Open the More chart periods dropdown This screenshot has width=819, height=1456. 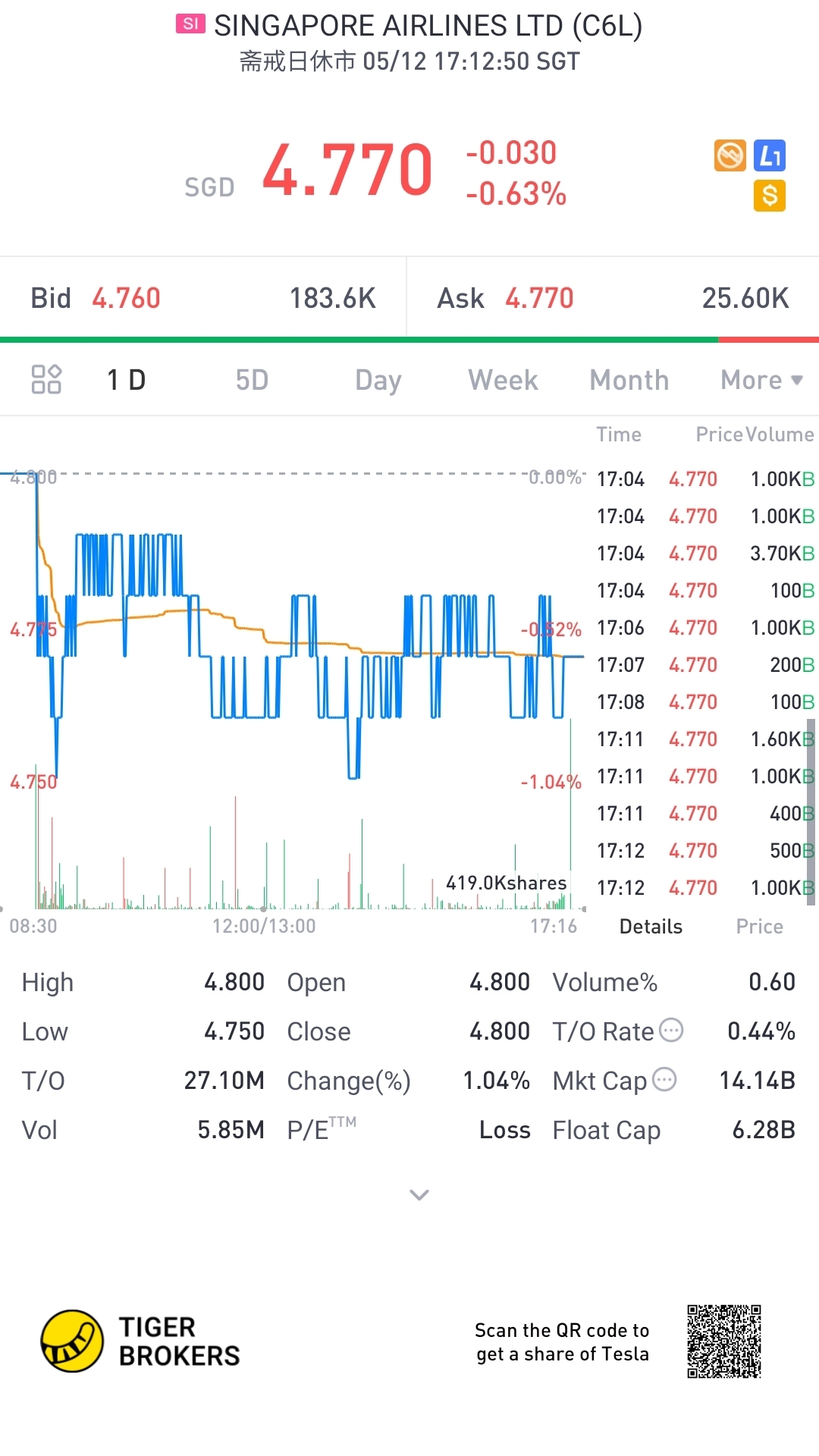pos(761,380)
